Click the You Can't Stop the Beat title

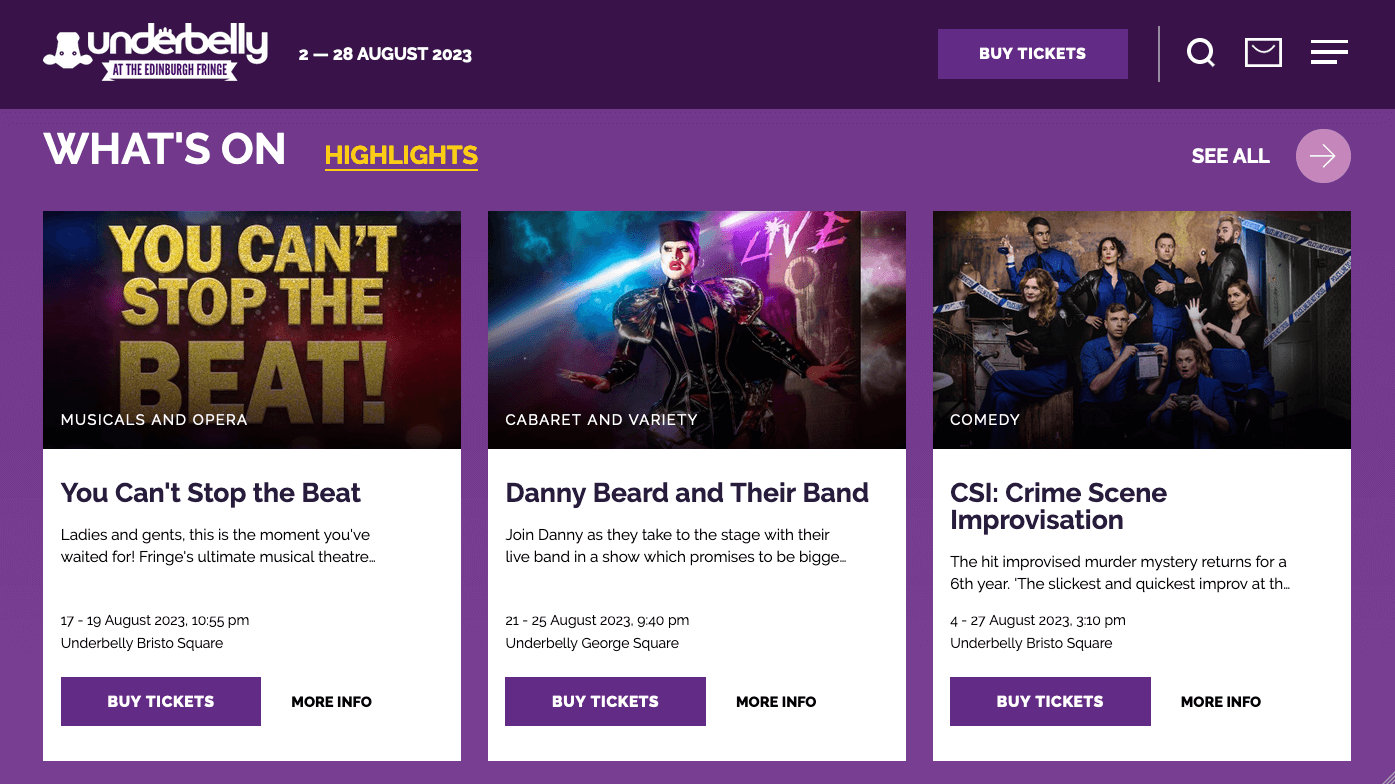(x=211, y=493)
